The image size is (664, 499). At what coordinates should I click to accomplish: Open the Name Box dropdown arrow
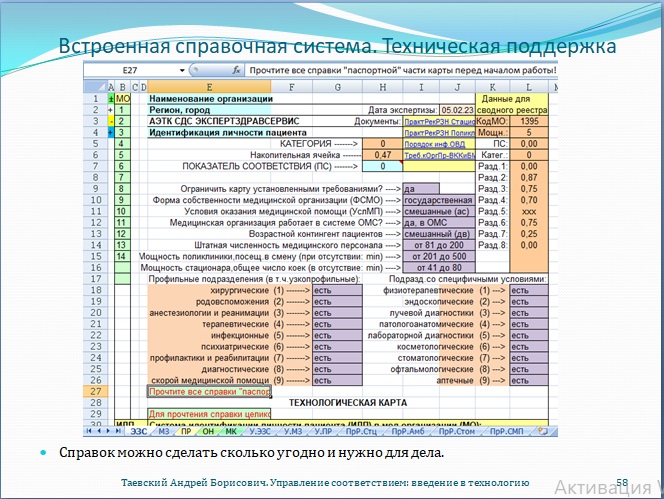pos(182,70)
